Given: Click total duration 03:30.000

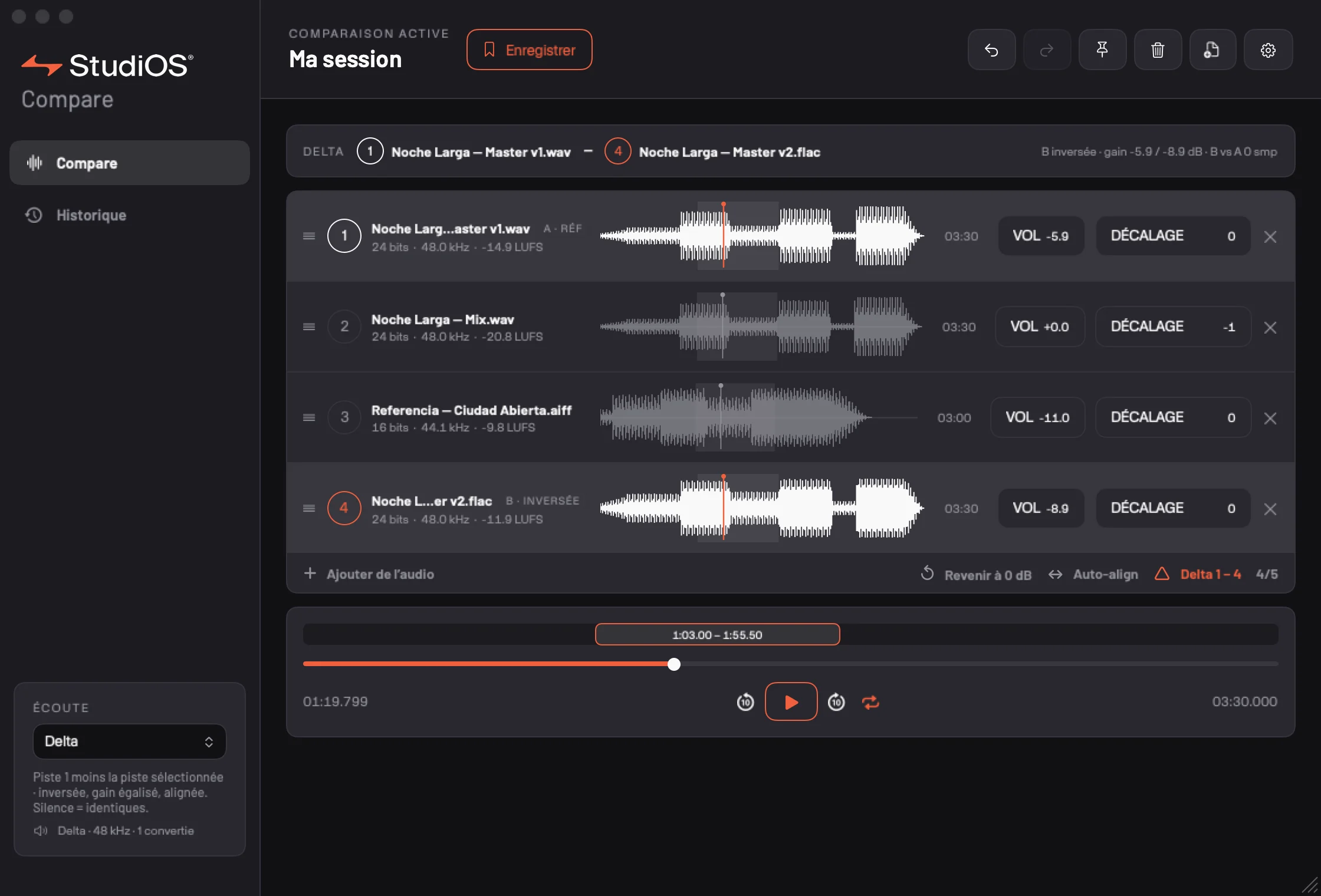Looking at the screenshot, I should 1244,701.
